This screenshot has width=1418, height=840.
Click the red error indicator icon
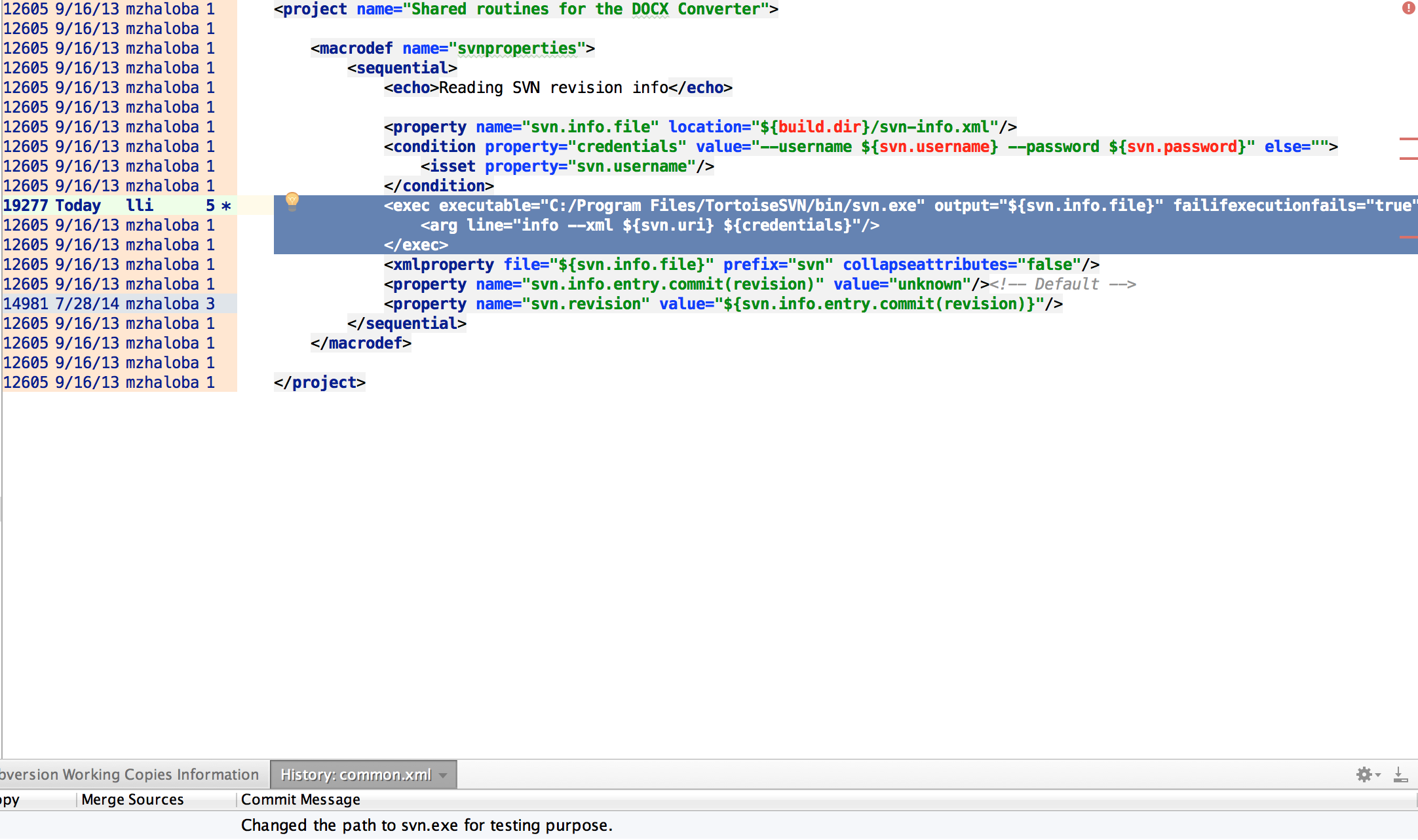tap(1408, 8)
